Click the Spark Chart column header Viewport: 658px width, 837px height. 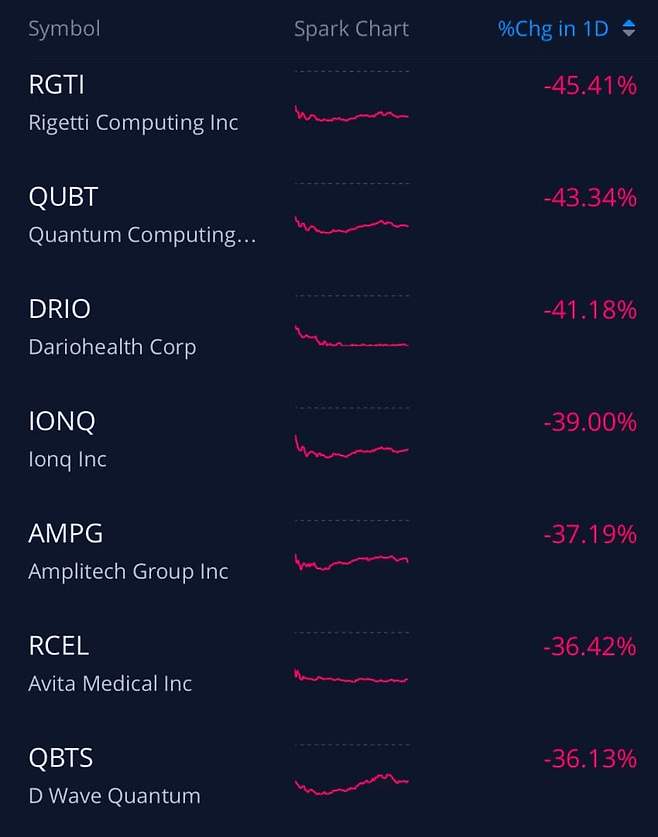click(x=351, y=29)
